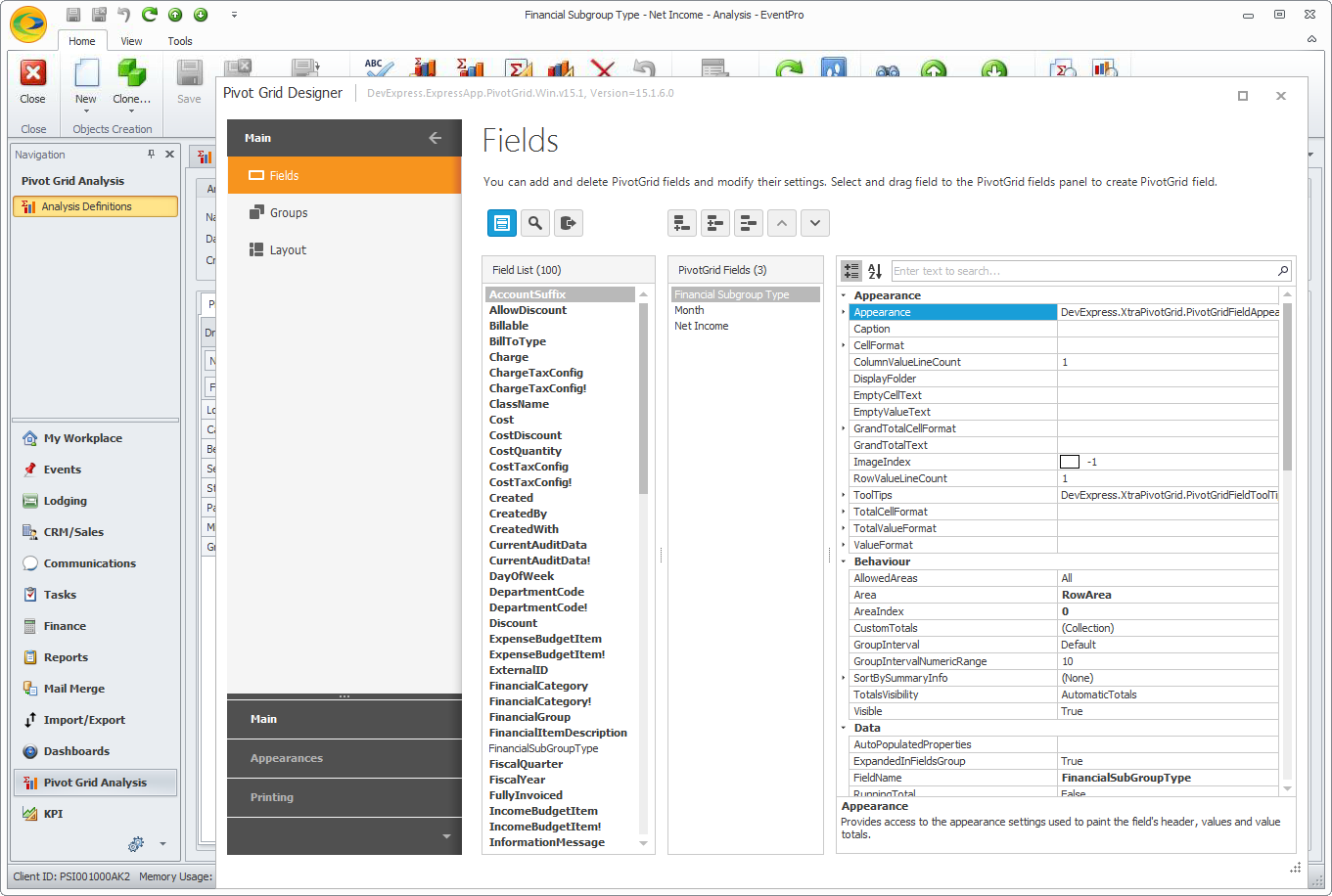Open the Appearances section of the designer

pyautogui.click(x=344, y=758)
